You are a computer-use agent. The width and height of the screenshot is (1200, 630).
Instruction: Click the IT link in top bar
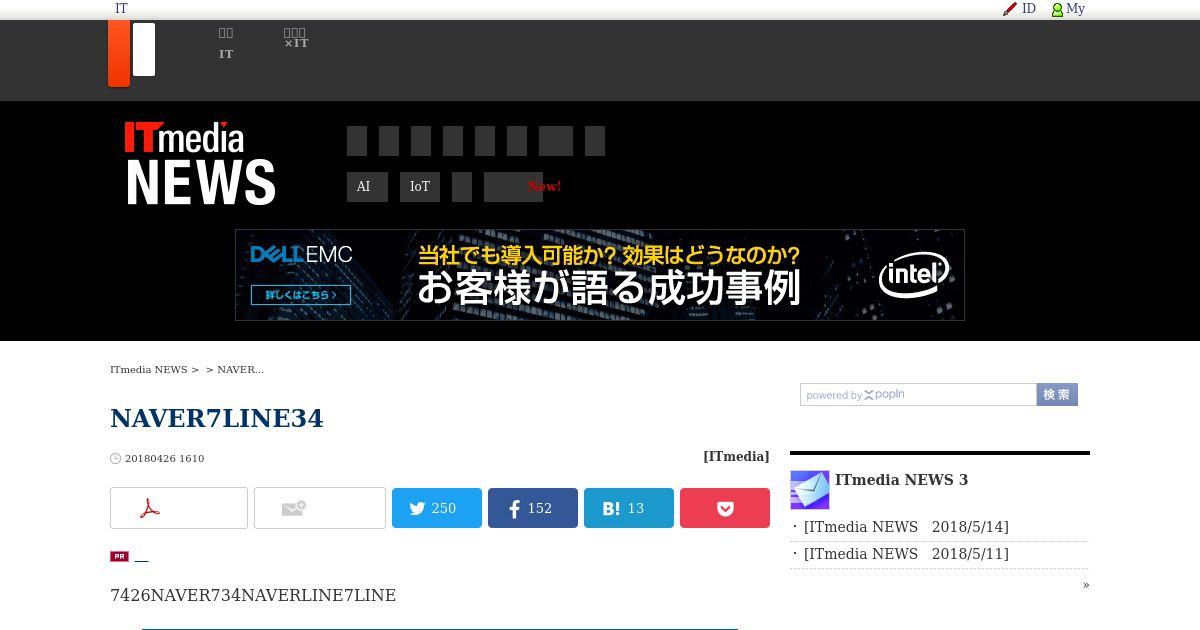[x=121, y=9]
